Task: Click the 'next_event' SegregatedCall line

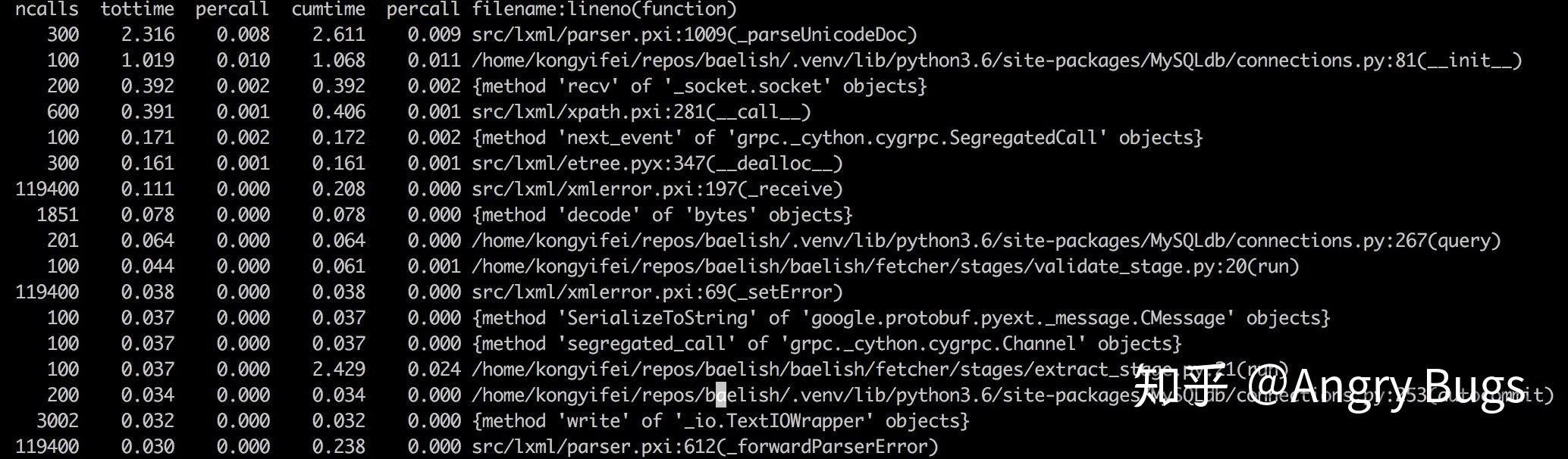Action: pos(837,138)
